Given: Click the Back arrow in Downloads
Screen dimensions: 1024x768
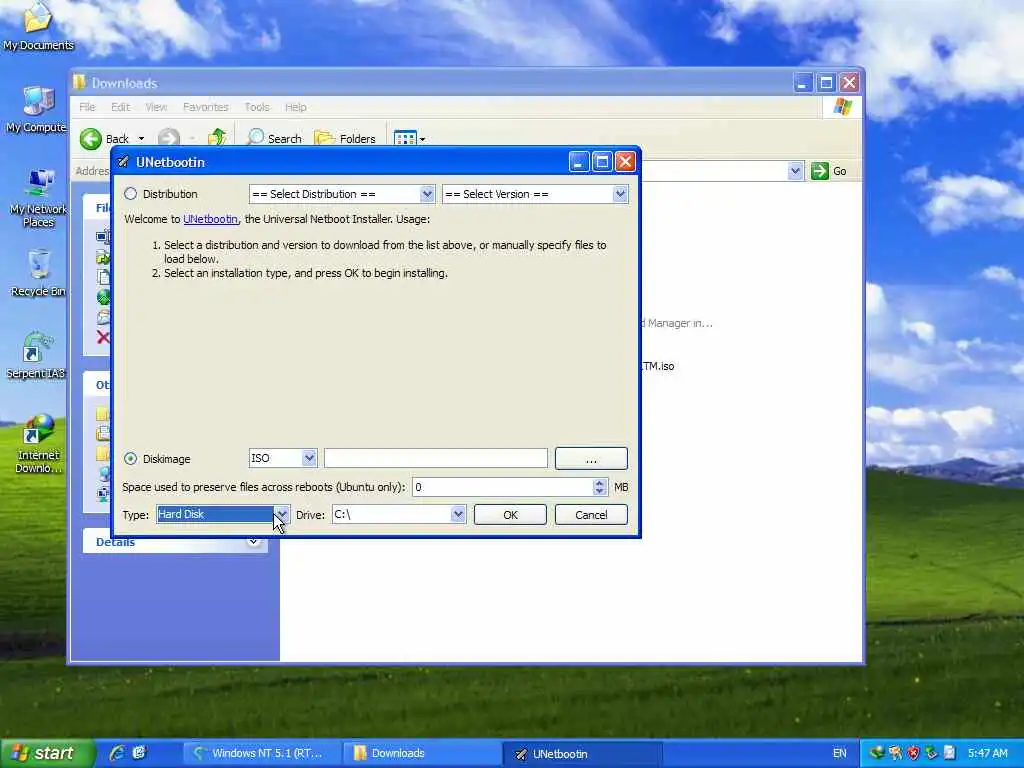Looking at the screenshot, I should click(x=91, y=138).
